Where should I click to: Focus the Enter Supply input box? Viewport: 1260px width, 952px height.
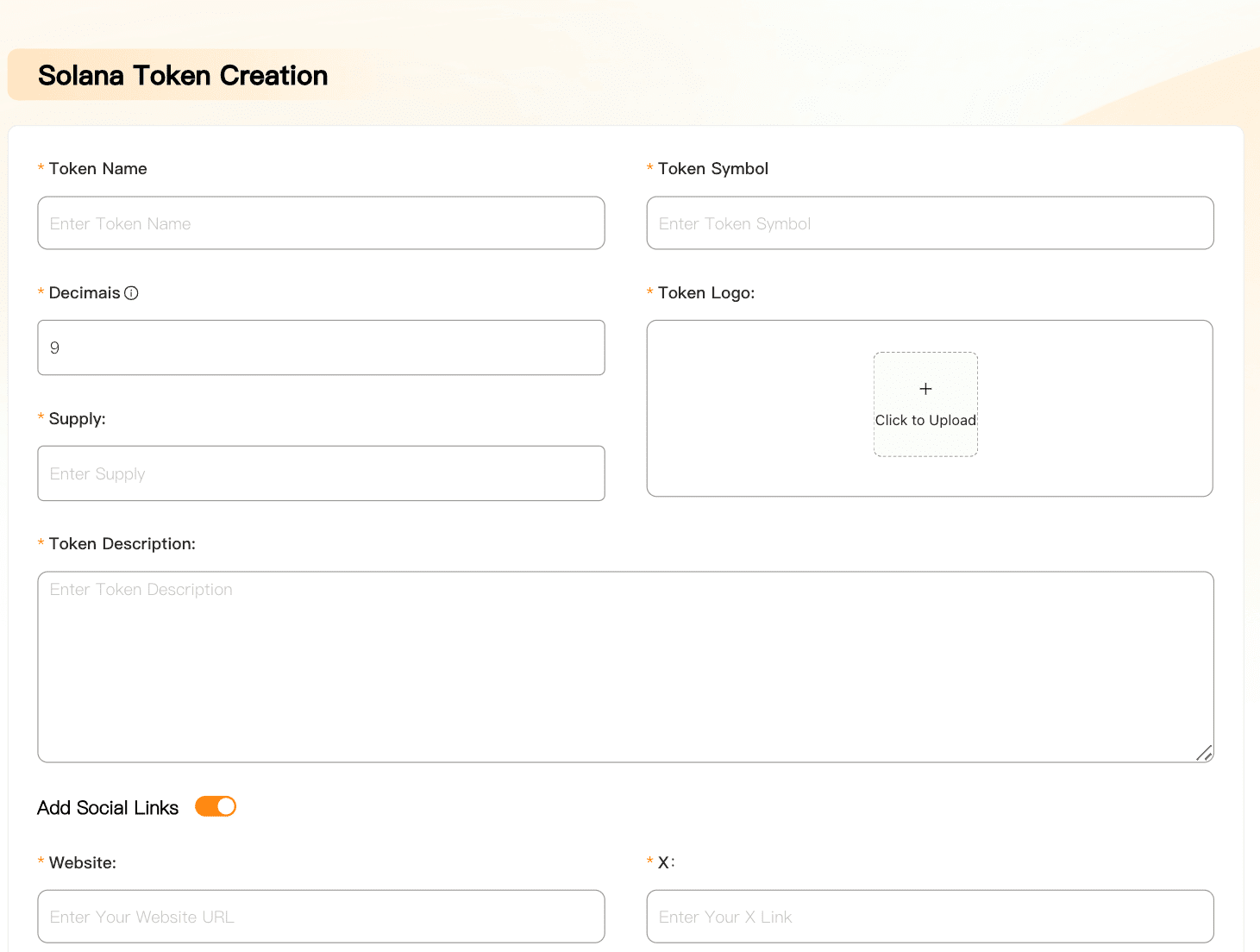click(321, 473)
